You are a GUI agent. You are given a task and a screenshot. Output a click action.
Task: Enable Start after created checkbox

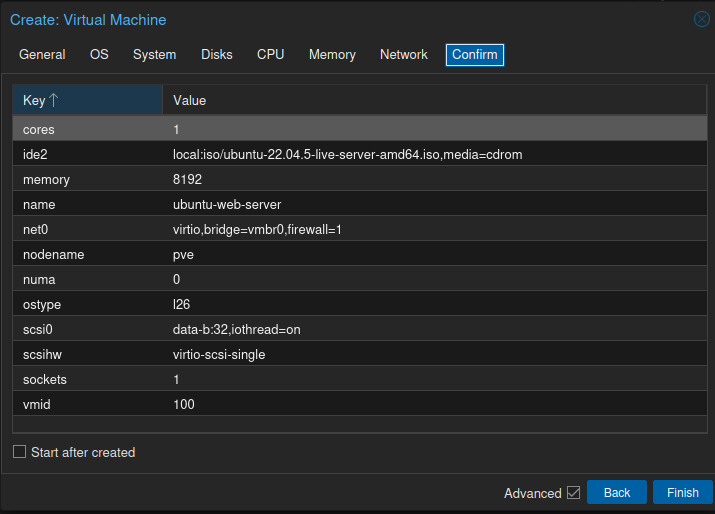click(20, 452)
